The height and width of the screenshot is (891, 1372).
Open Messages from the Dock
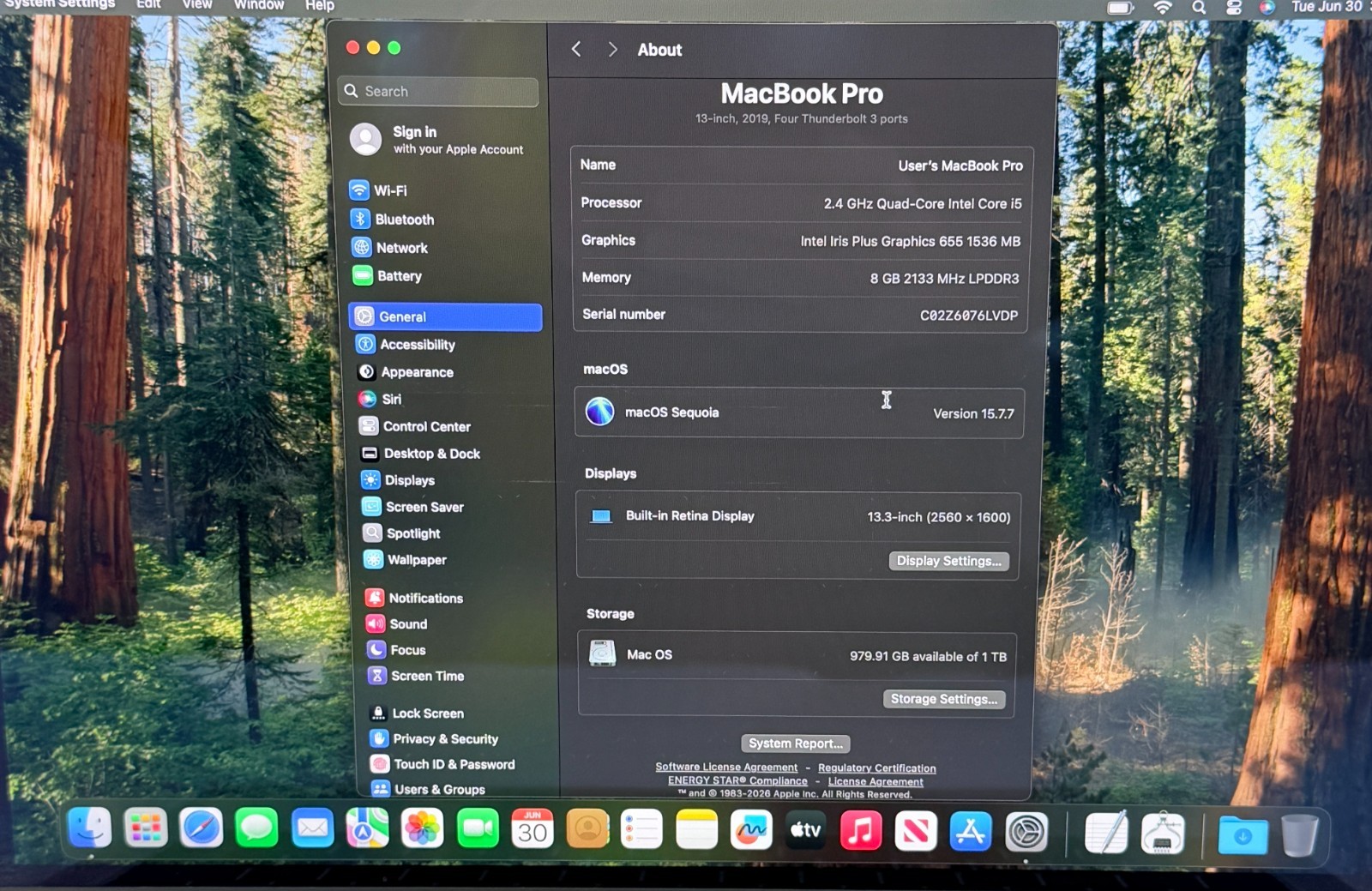[x=256, y=828]
